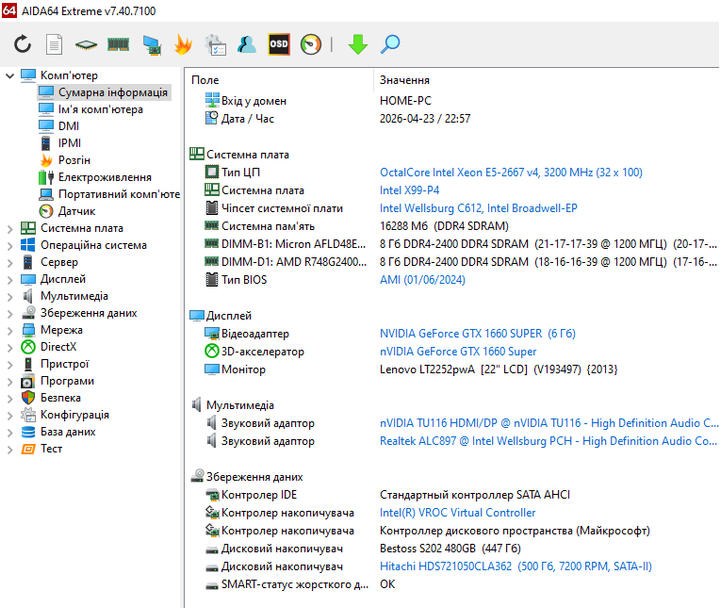The height and width of the screenshot is (608, 720).
Task: Expand the DirectX tree node
Action: pos(10,347)
